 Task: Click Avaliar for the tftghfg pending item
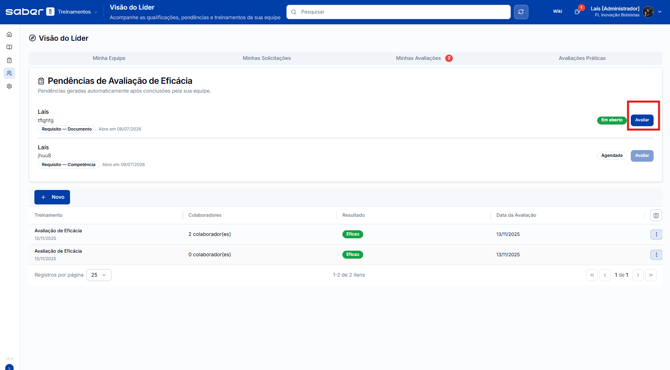point(642,120)
